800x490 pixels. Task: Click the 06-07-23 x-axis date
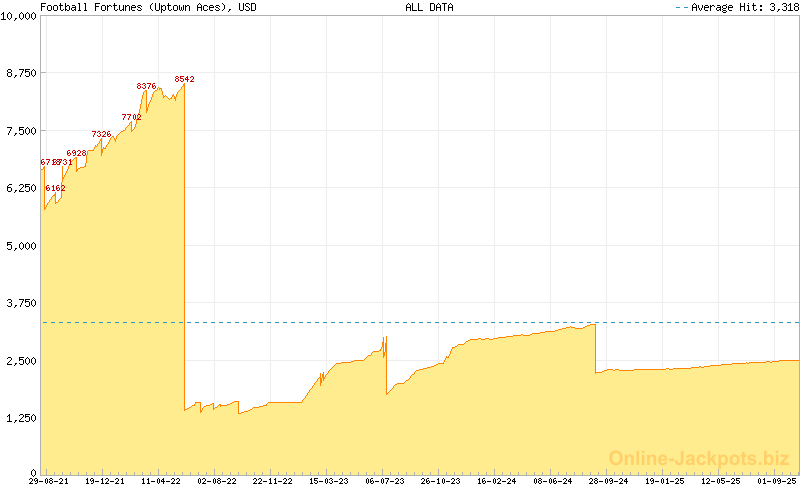point(385,482)
